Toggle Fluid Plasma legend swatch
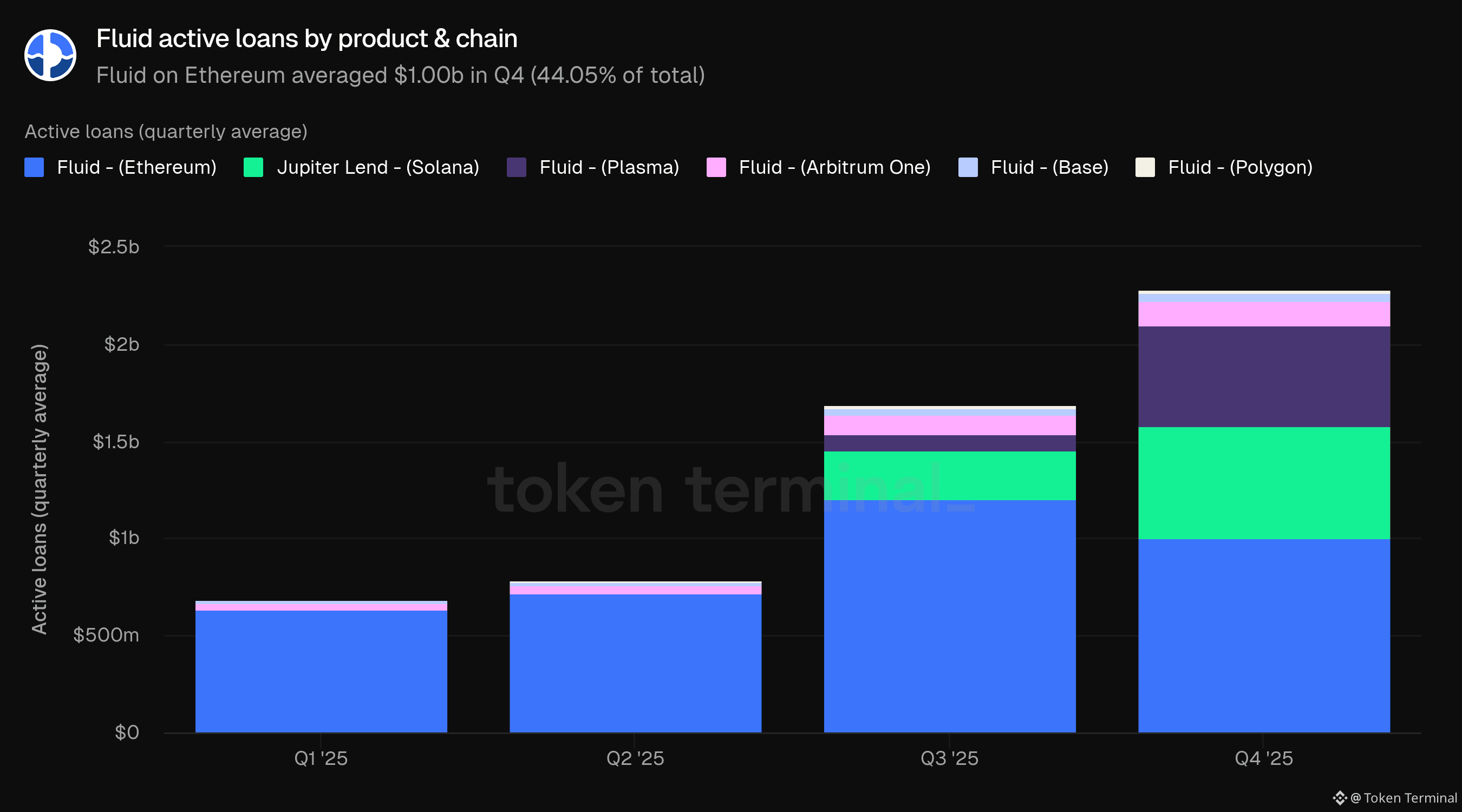This screenshot has height=812, width=1462. click(516, 167)
